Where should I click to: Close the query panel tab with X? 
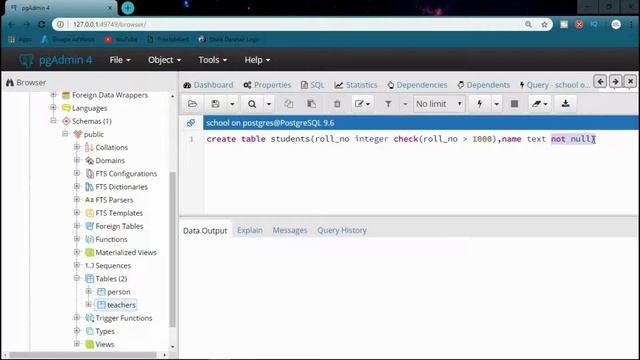coord(630,82)
